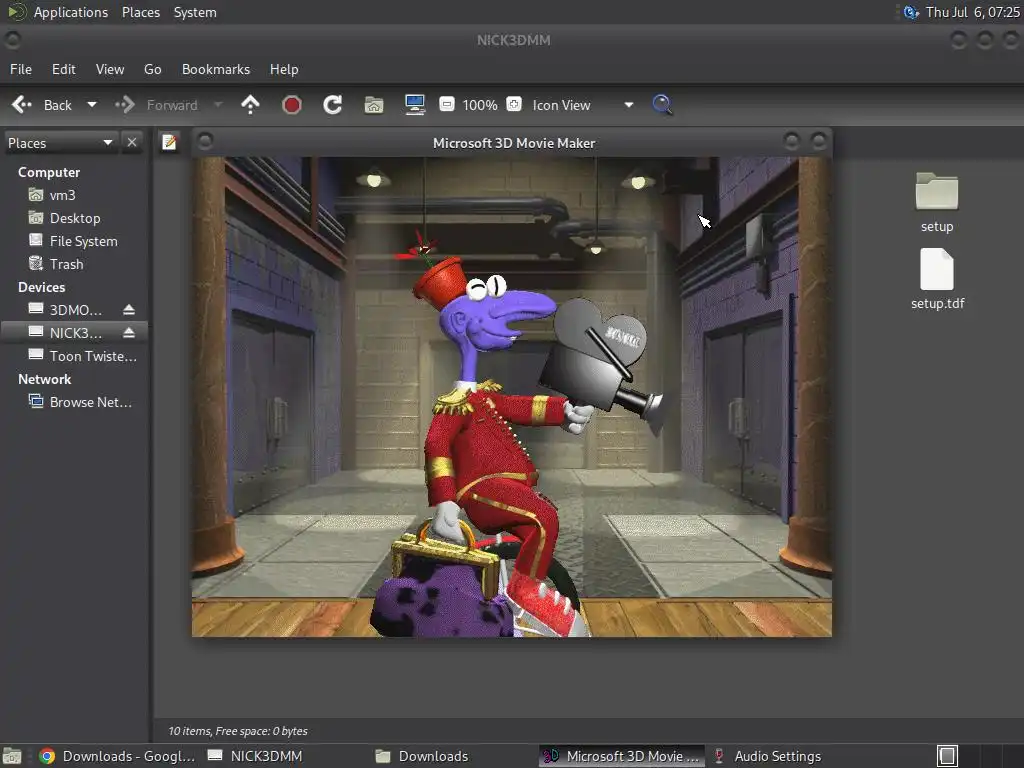The height and width of the screenshot is (768, 1024).
Task: Open the Places panel menu
Action: point(141,12)
